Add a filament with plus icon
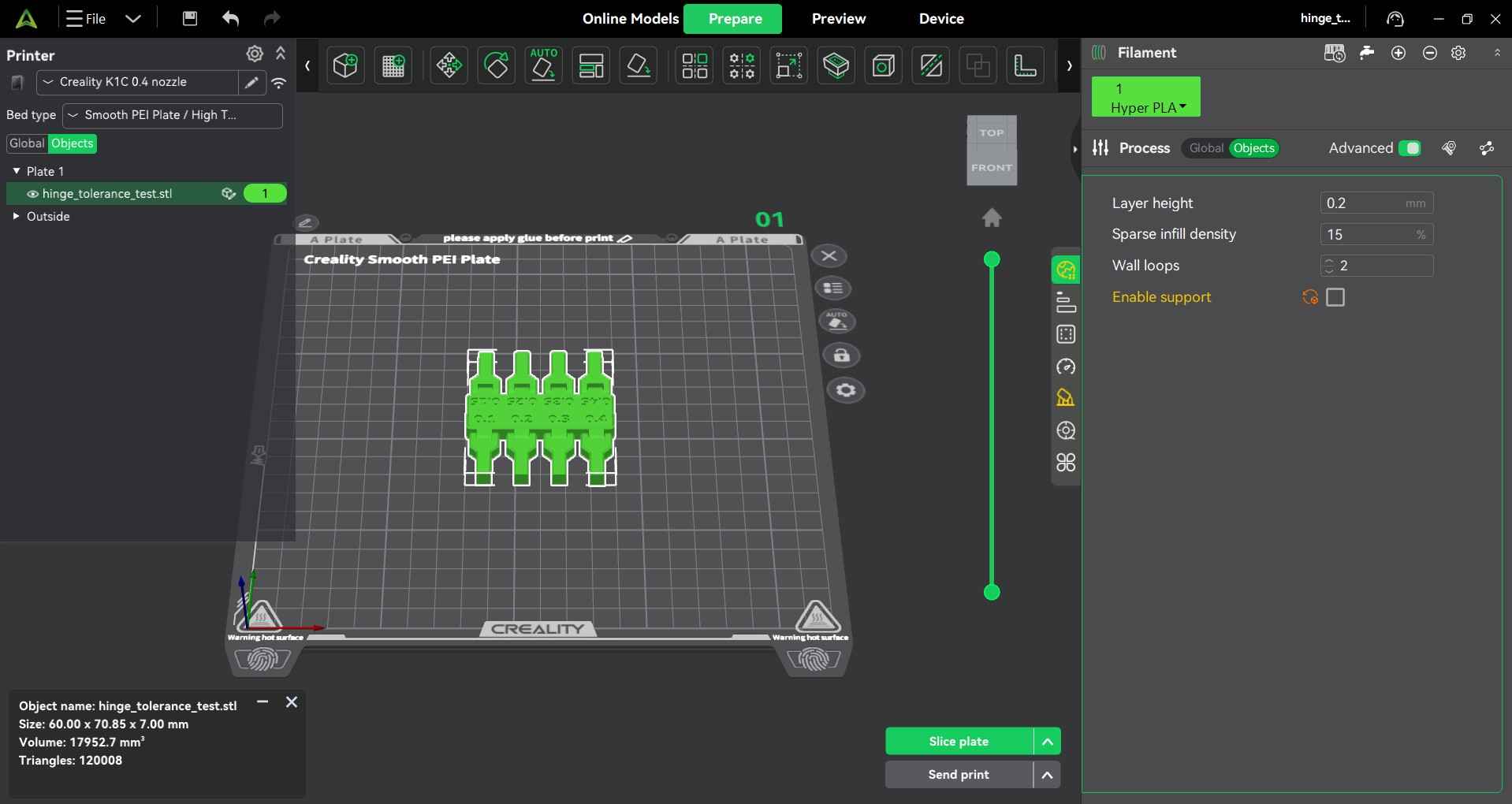The height and width of the screenshot is (804, 1512). [x=1398, y=53]
